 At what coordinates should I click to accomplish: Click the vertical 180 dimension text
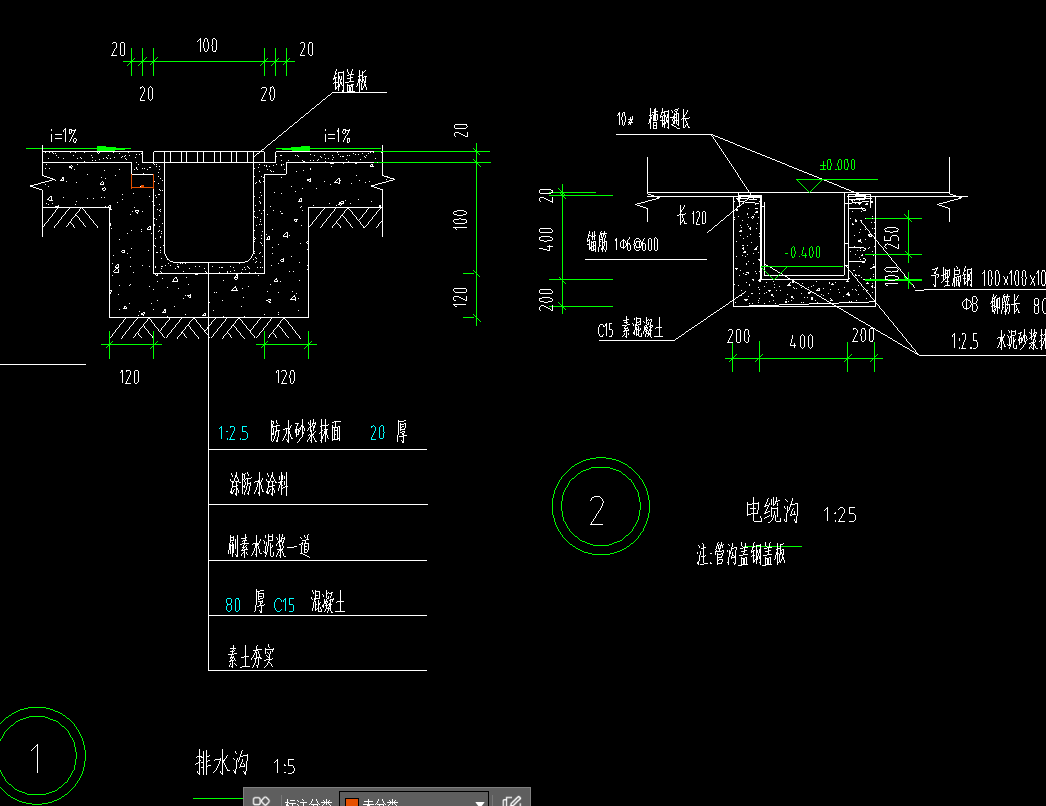pyautogui.click(x=461, y=219)
